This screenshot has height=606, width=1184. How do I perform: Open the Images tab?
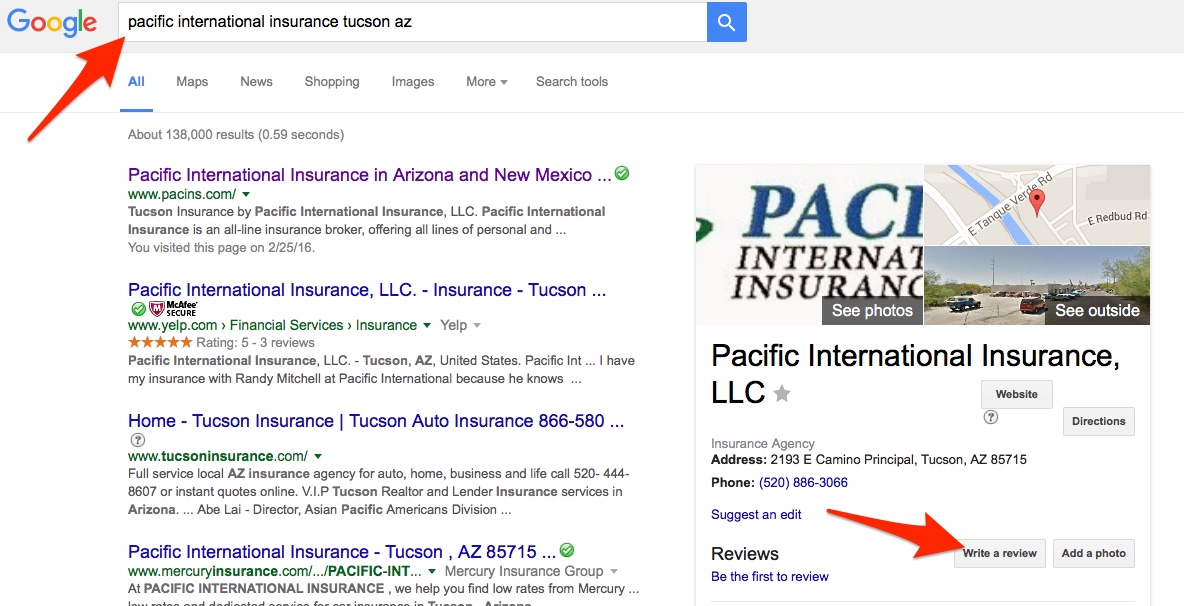click(x=413, y=82)
